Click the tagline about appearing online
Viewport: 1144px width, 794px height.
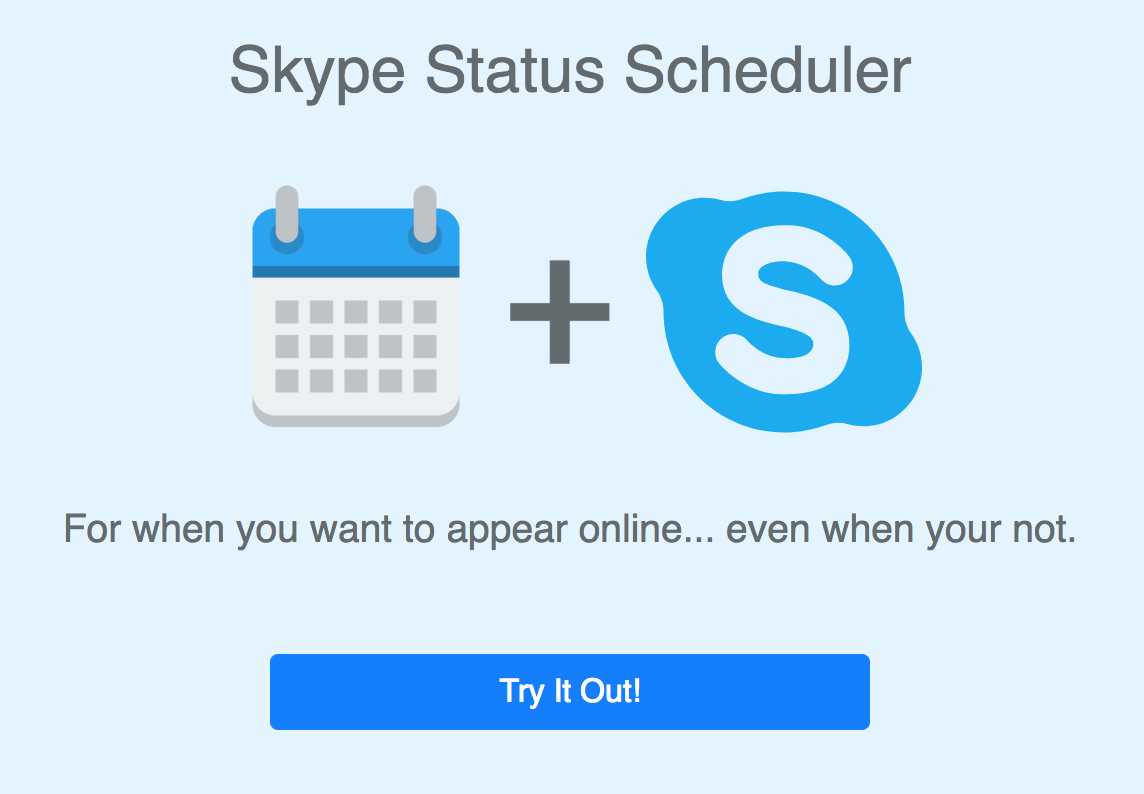pyautogui.click(x=572, y=530)
